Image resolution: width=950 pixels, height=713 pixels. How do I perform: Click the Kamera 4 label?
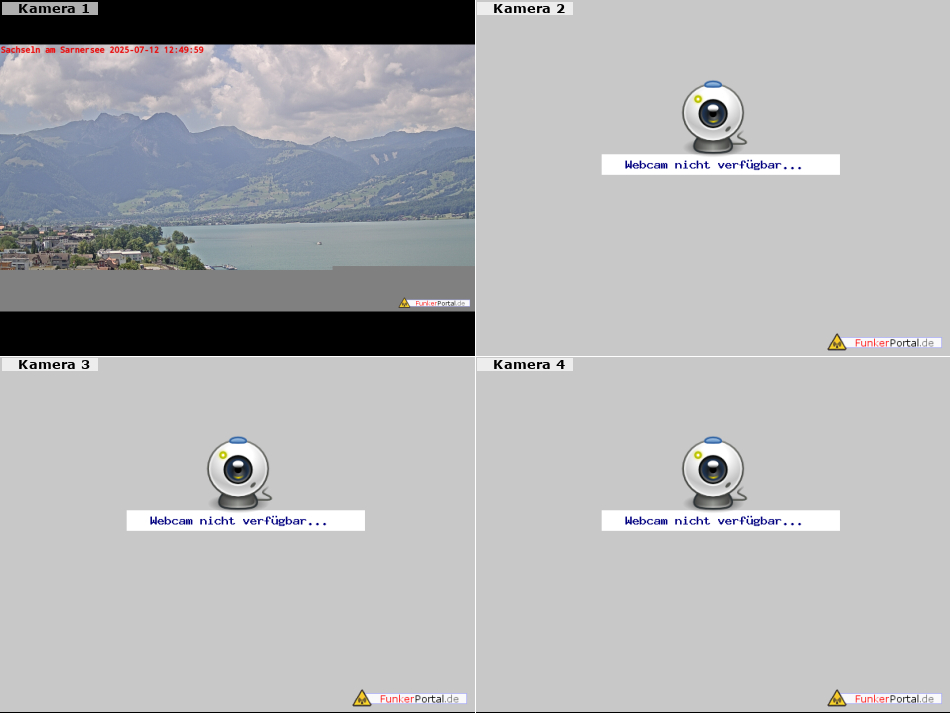[x=525, y=364]
